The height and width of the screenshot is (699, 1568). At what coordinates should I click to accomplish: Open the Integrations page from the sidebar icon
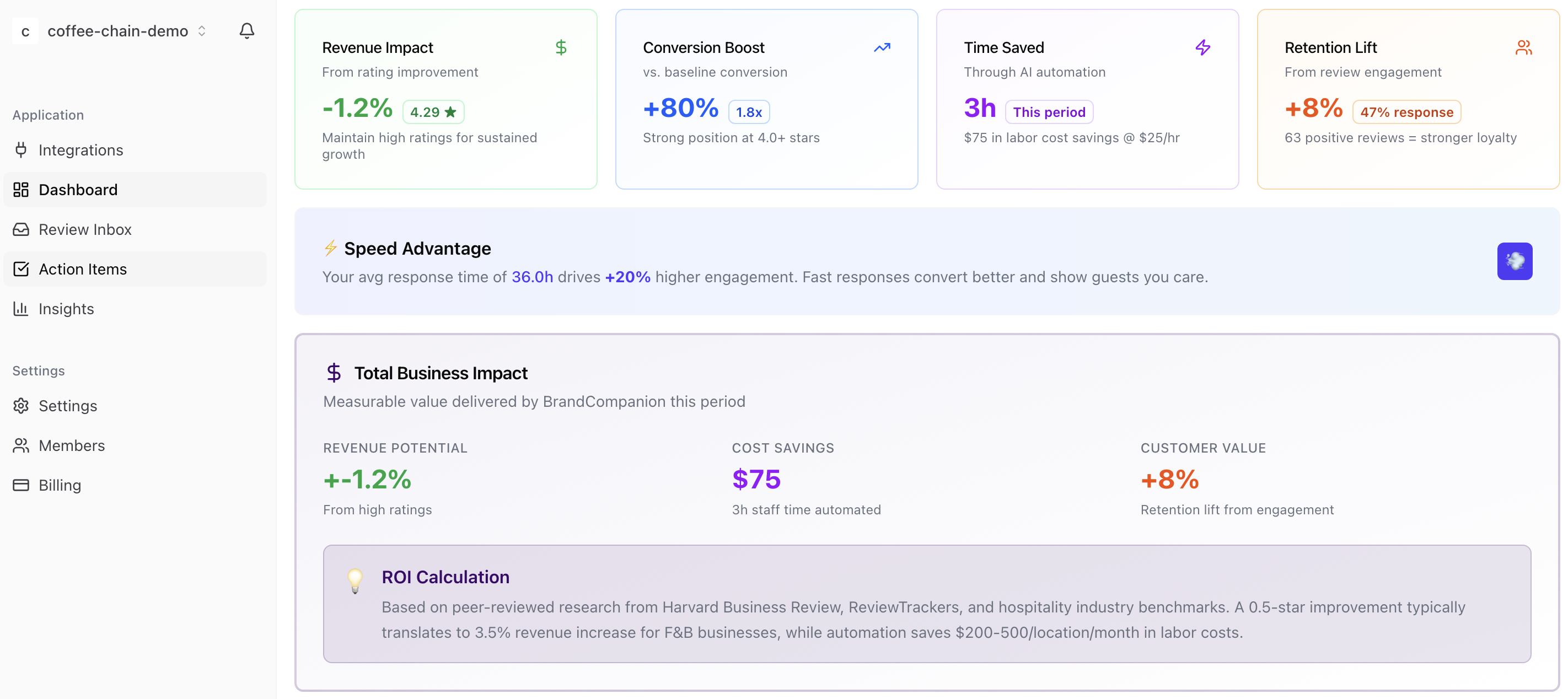click(x=22, y=149)
